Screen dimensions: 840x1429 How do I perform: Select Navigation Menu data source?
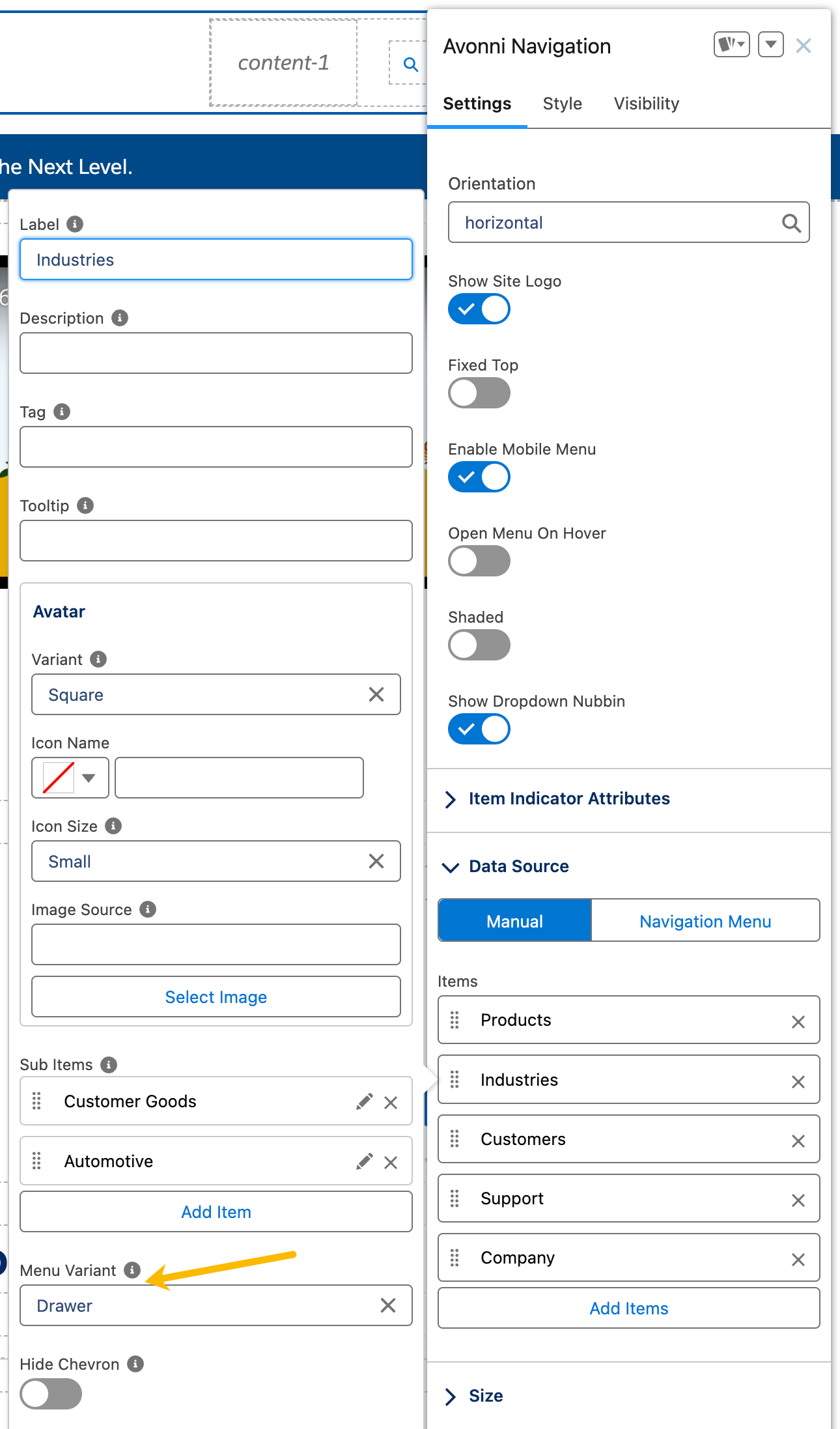pos(705,921)
